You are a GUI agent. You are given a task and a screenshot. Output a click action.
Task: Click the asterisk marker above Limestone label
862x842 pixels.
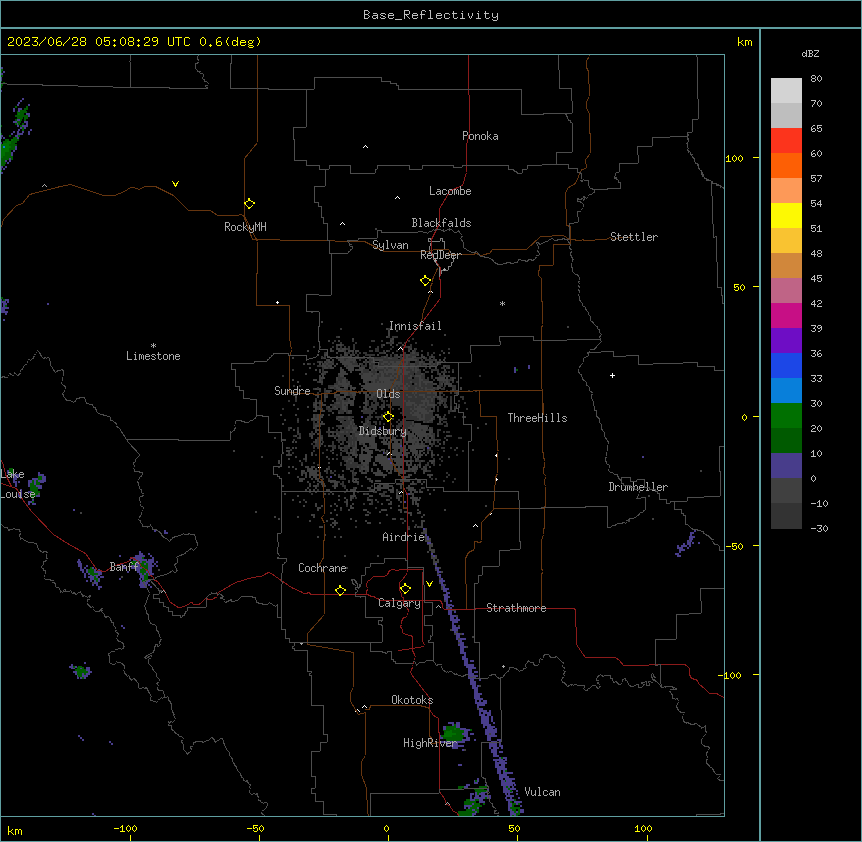(x=153, y=346)
